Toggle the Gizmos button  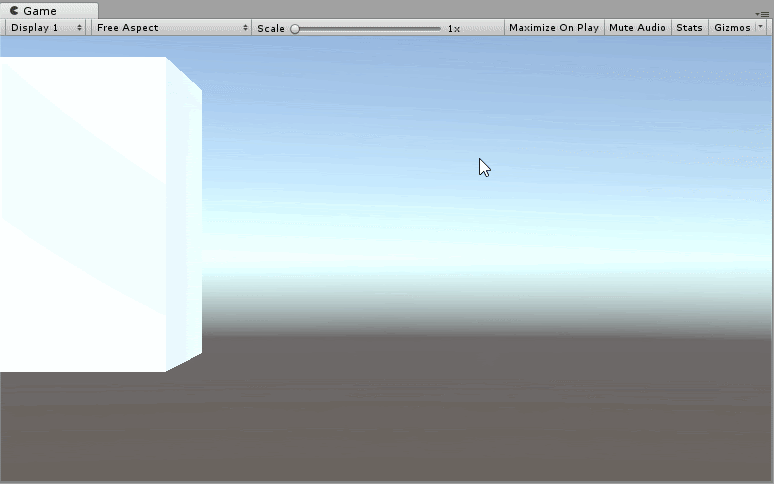pos(732,28)
